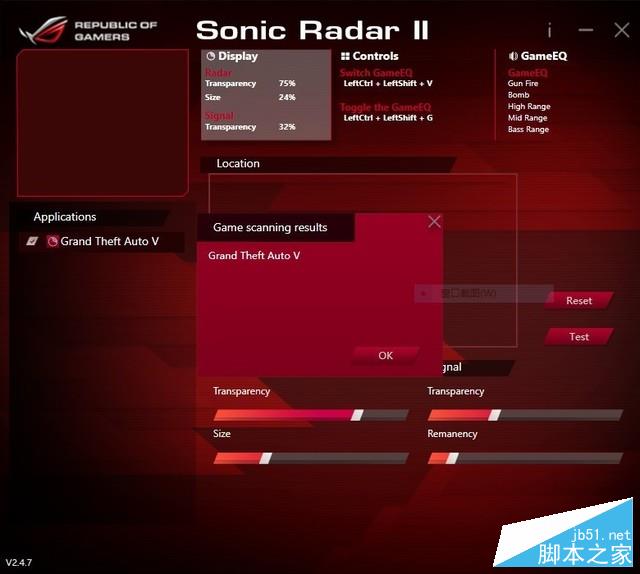Select the High Range GameEQ preset
The width and height of the screenshot is (640, 574).
(529, 106)
